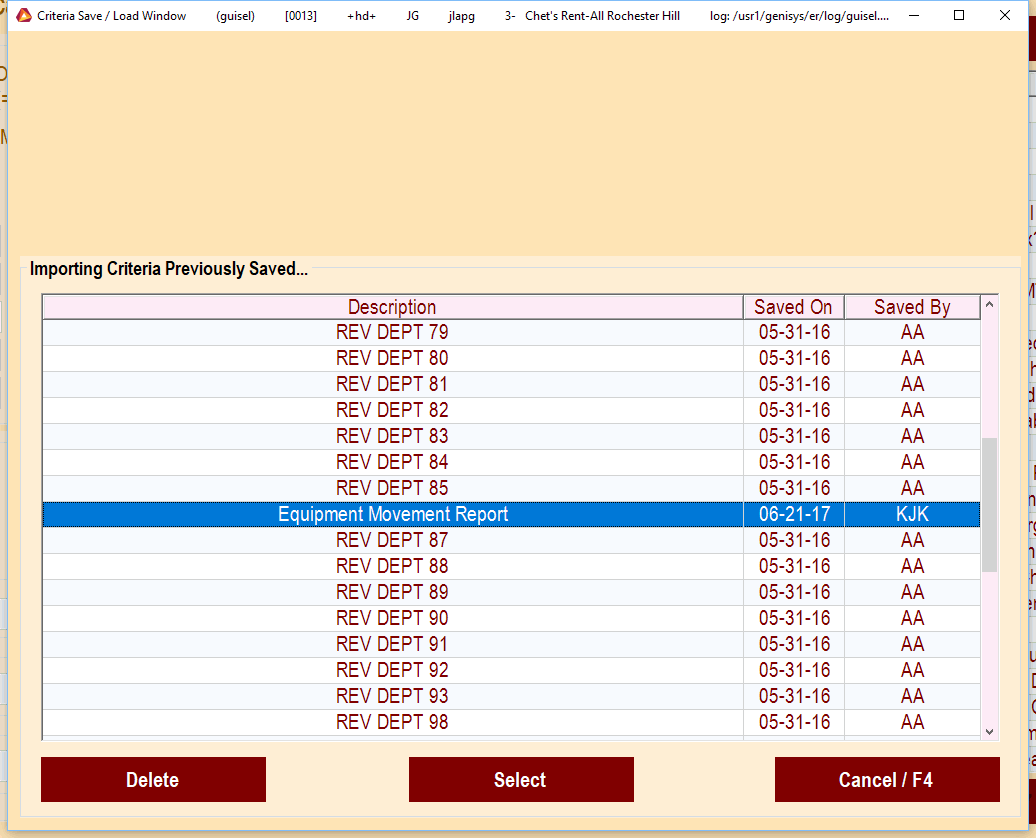Screen dimensions: 1036x838
Task: Click the saved date of REV DEPT 90
Action: coord(794,618)
